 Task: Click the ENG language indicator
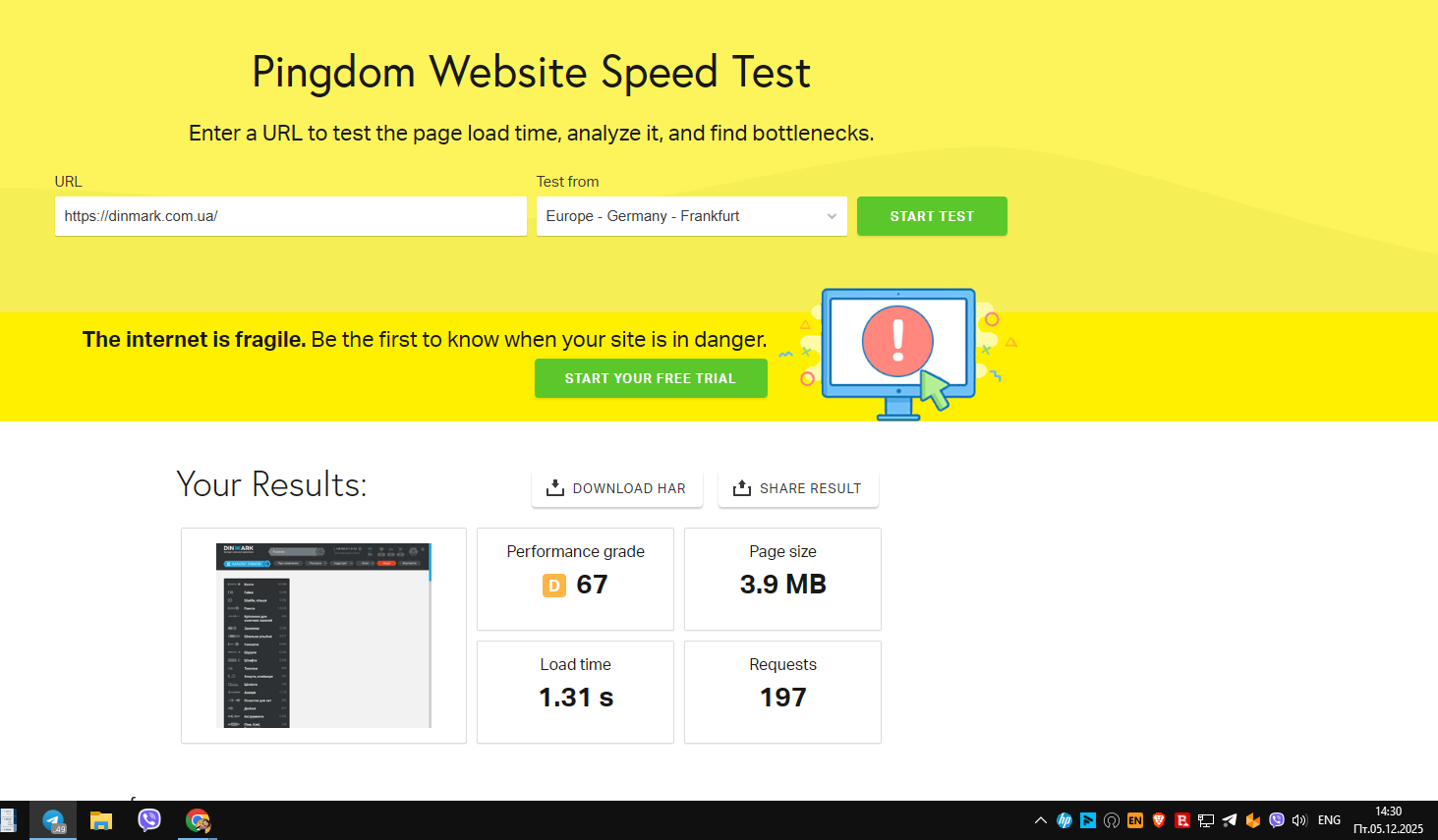1329,820
